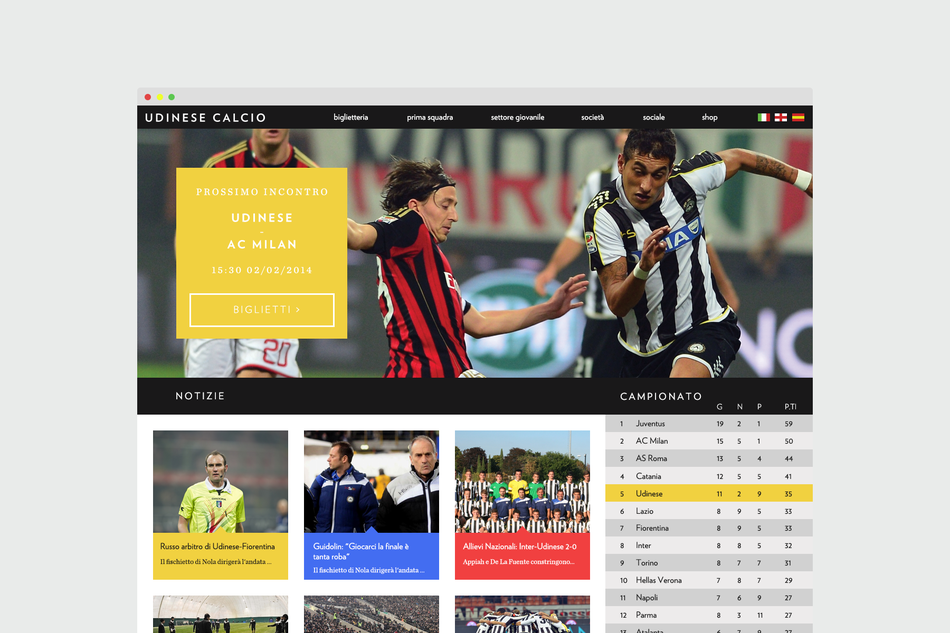
Task: Select the Hellas Verona standings row
Action: click(x=709, y=580)
